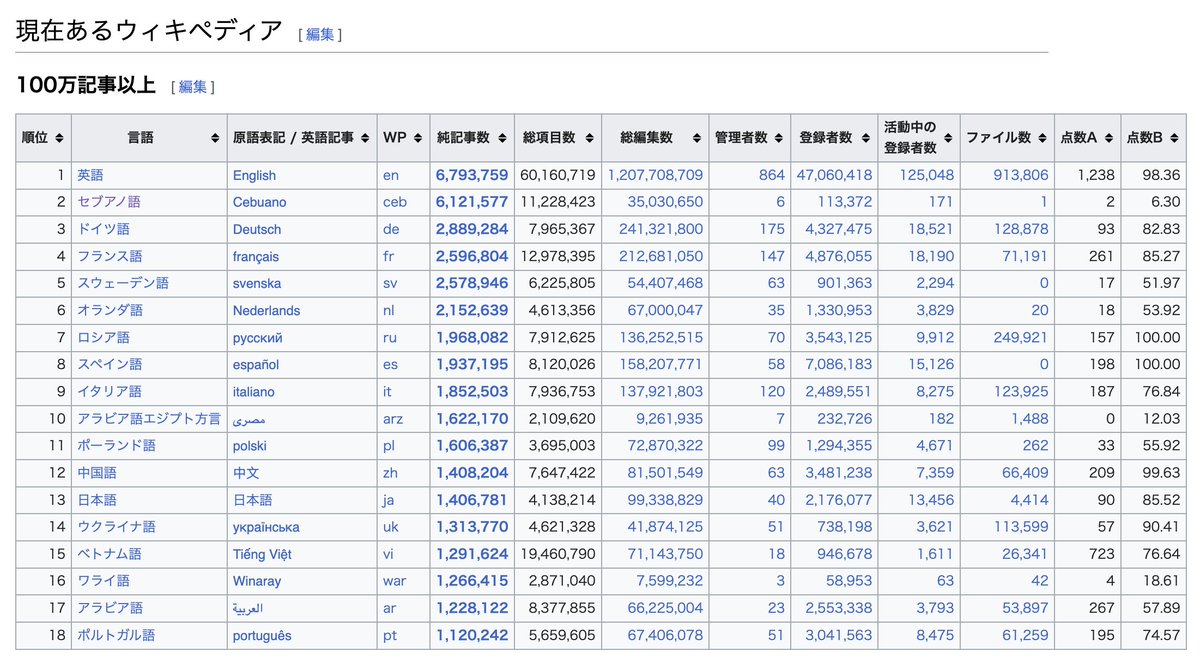Screen dimensions: 1200x663
Task: Open total edits link 1,207,708,709
Action: [x=655, y=175]
